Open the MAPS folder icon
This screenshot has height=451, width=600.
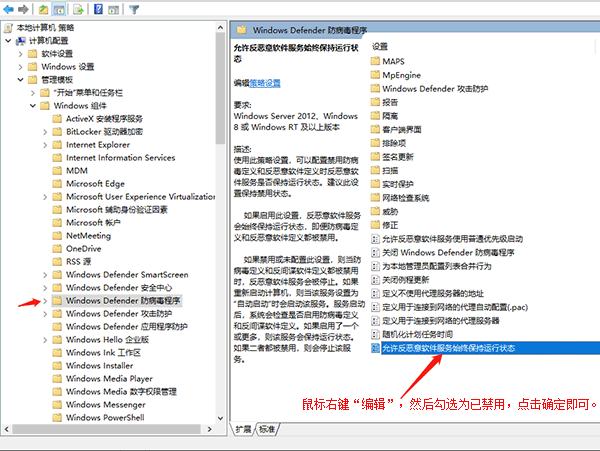click(x=375, y=61)
